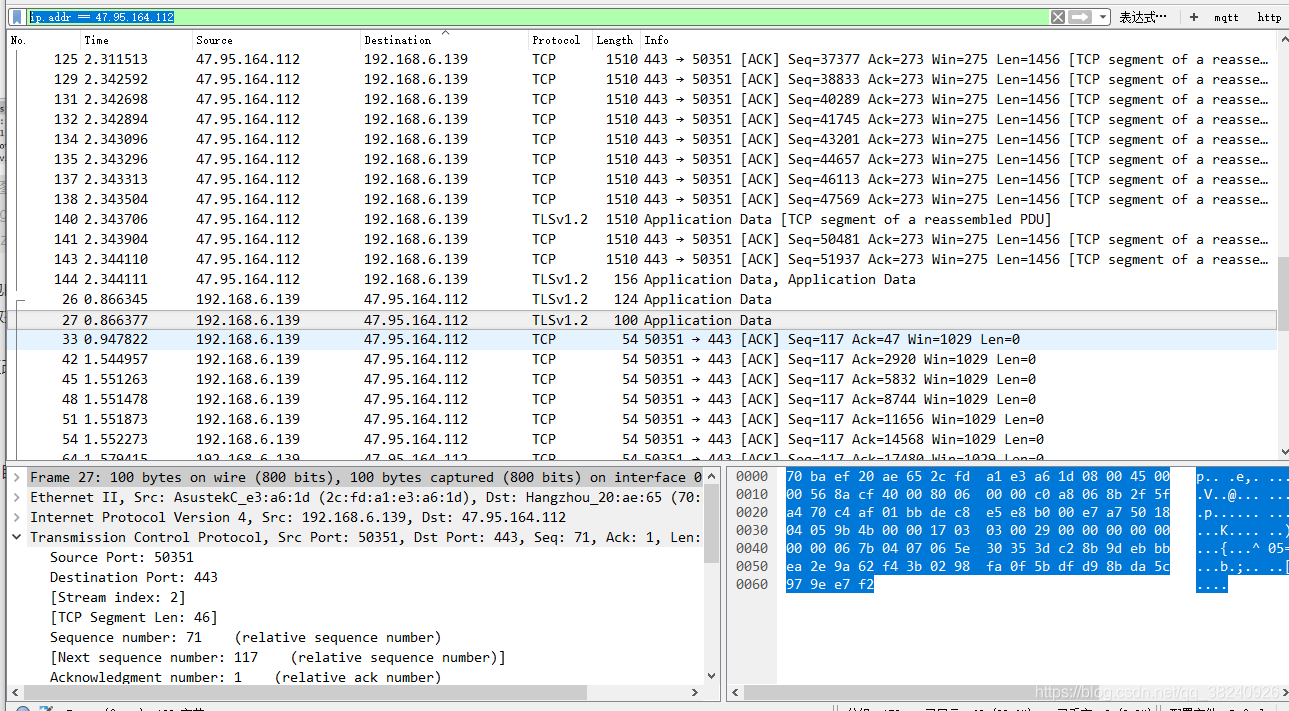Screen dimensions: 1289x711
Task: Add a filter button with the plus icon
Action: click(x=1193, y=17)
